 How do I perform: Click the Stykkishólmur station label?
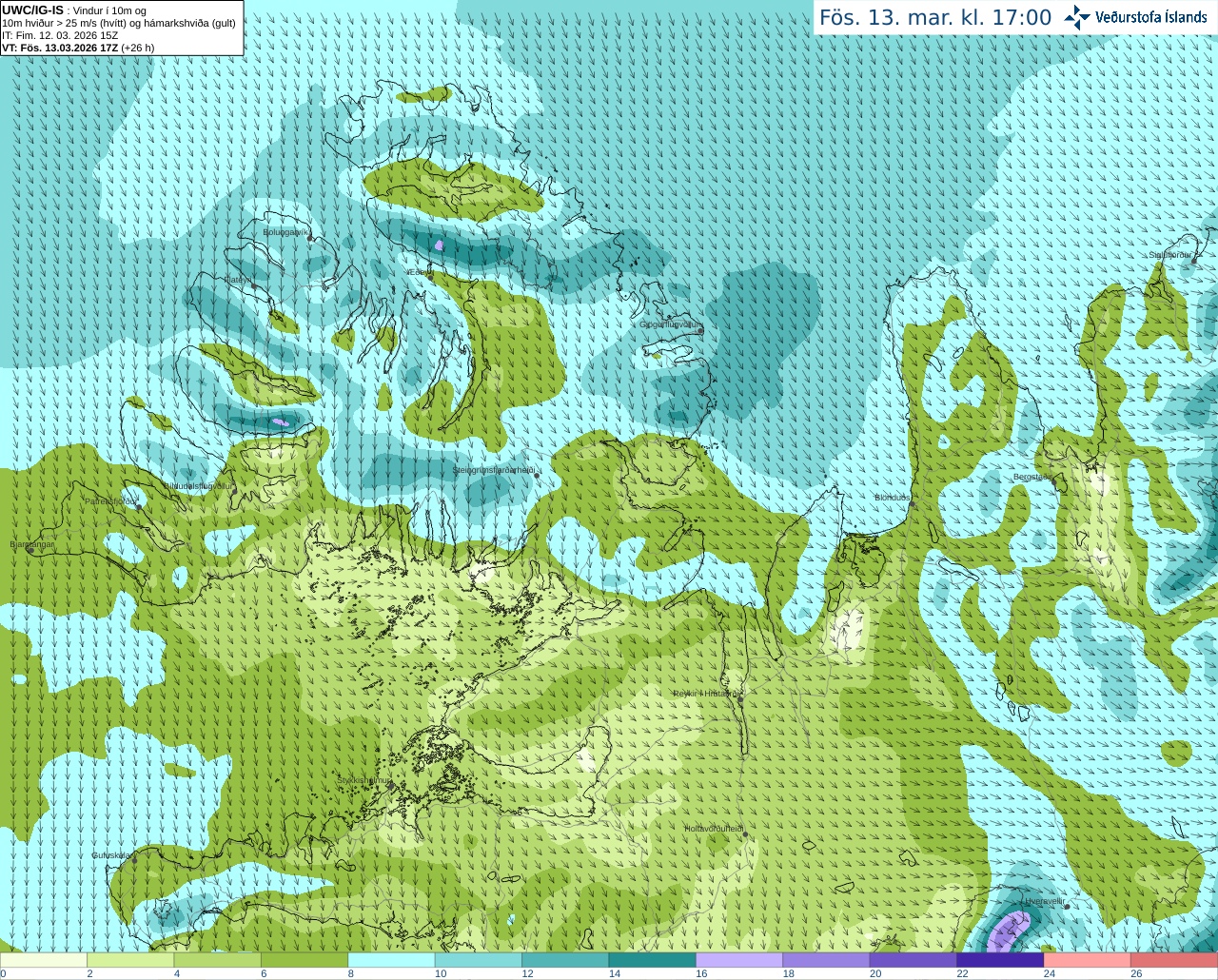(363, 780)
